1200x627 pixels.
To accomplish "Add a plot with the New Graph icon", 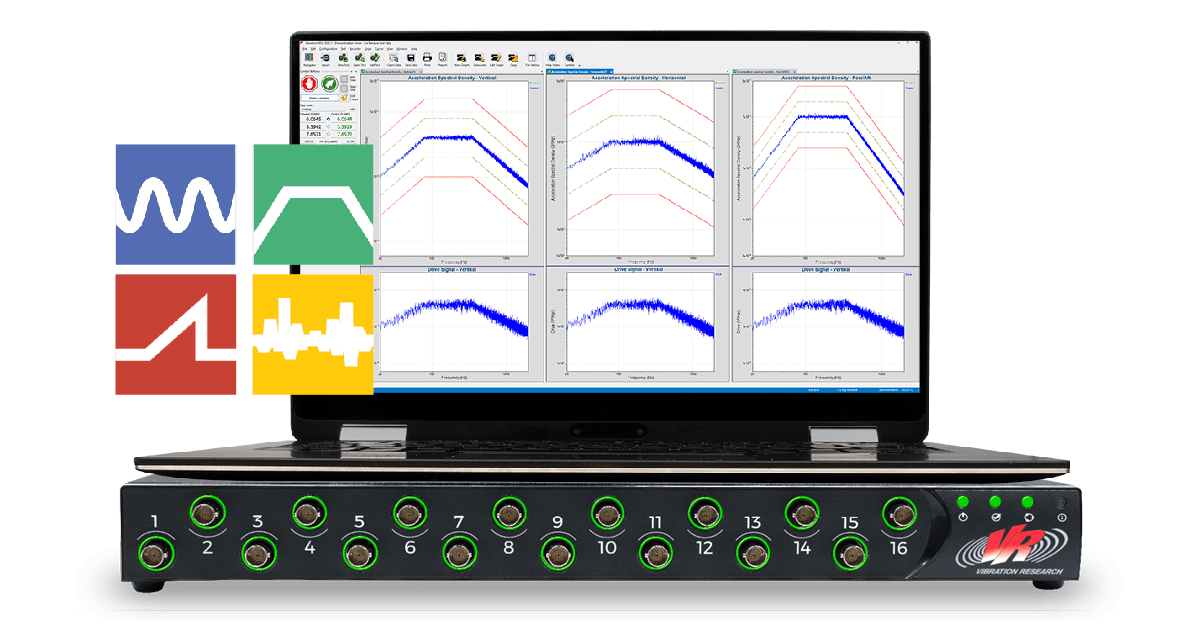I will tap(461, 56).
